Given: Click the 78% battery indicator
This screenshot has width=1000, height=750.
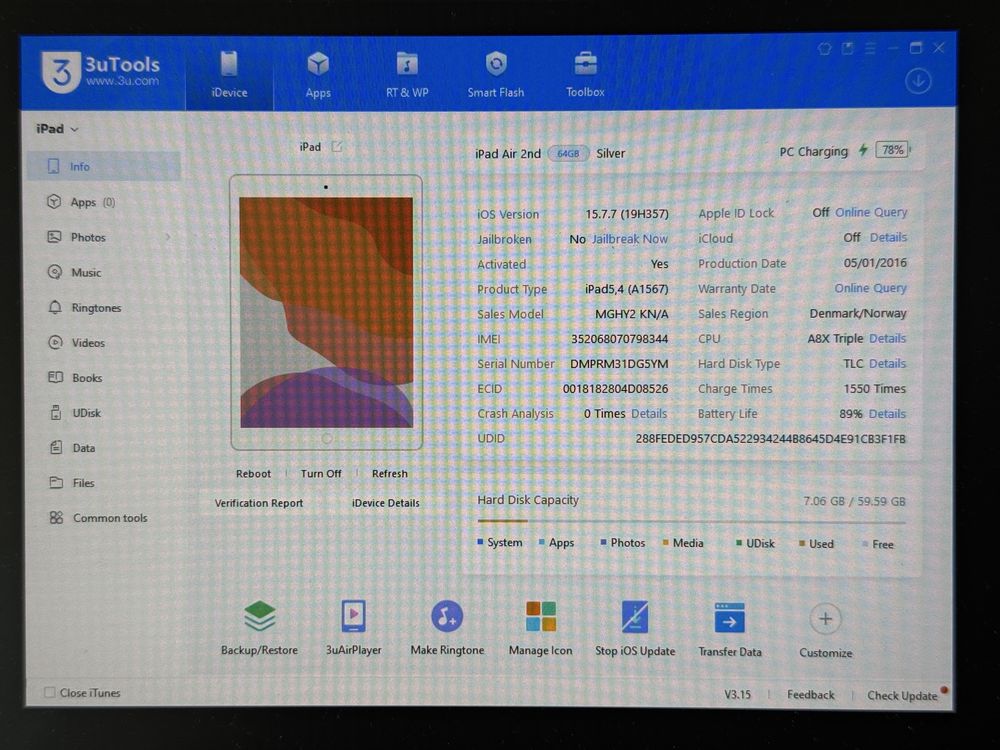Looking at the screenshot, I should coord(892,151).
